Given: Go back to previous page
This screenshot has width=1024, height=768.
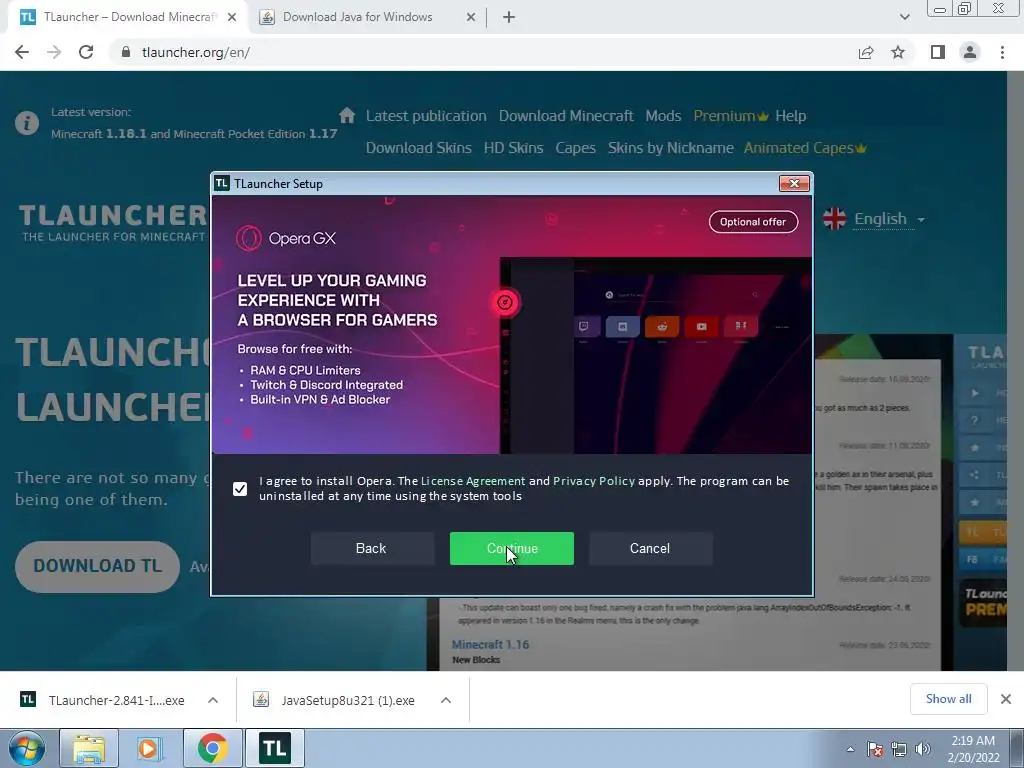Looking at the screenshot, I should point(22,52).
